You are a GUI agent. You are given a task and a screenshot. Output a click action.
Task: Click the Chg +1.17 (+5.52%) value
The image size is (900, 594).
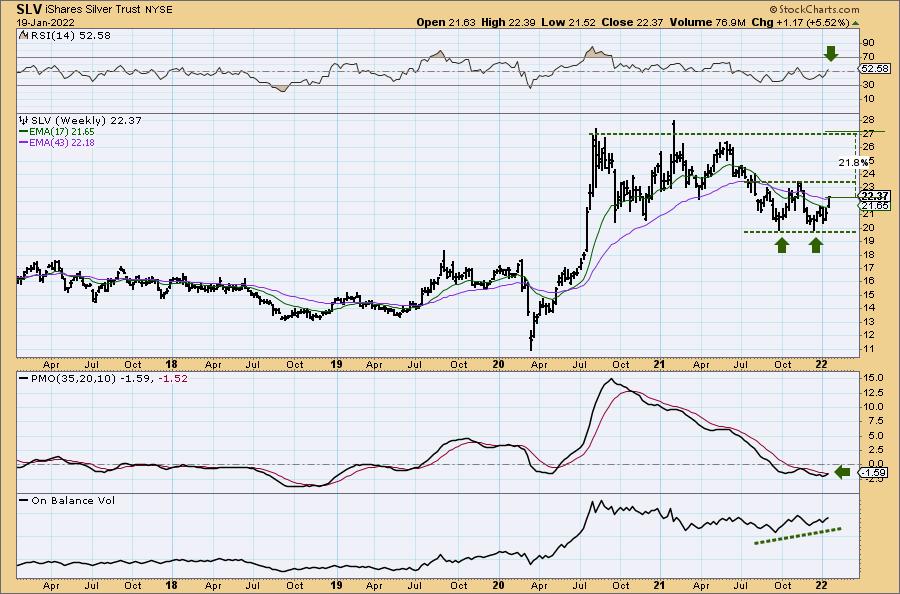pyautogui.click(x=800, y=22)
